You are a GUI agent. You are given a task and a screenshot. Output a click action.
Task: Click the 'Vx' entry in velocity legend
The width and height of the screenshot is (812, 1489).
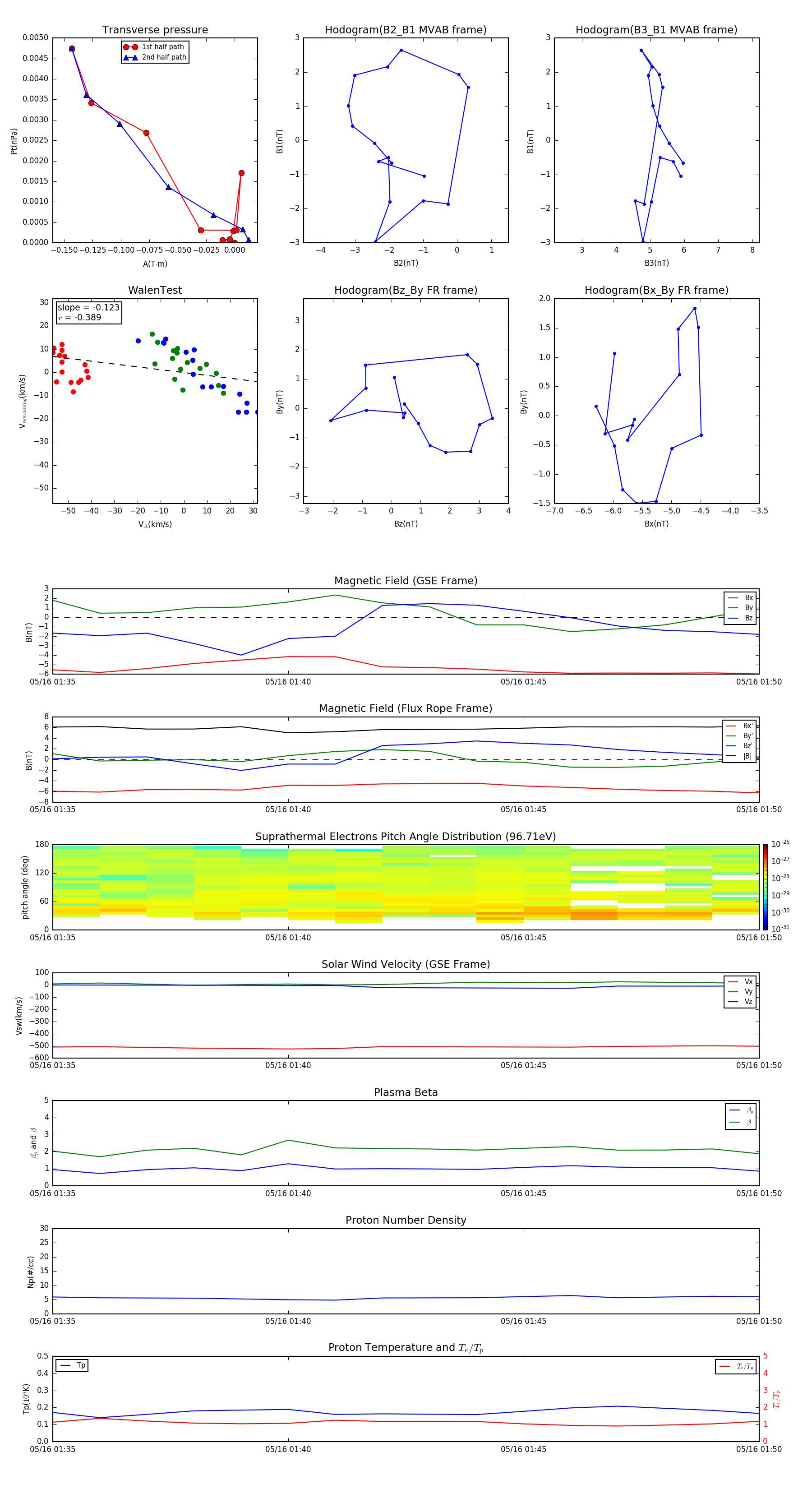(x=740, y=981)
